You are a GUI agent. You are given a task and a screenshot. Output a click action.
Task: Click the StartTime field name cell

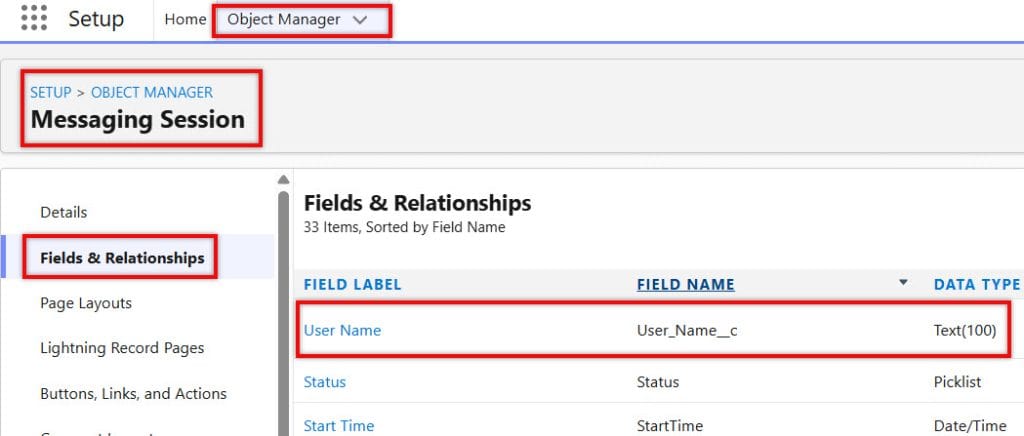tap(670, 426)
